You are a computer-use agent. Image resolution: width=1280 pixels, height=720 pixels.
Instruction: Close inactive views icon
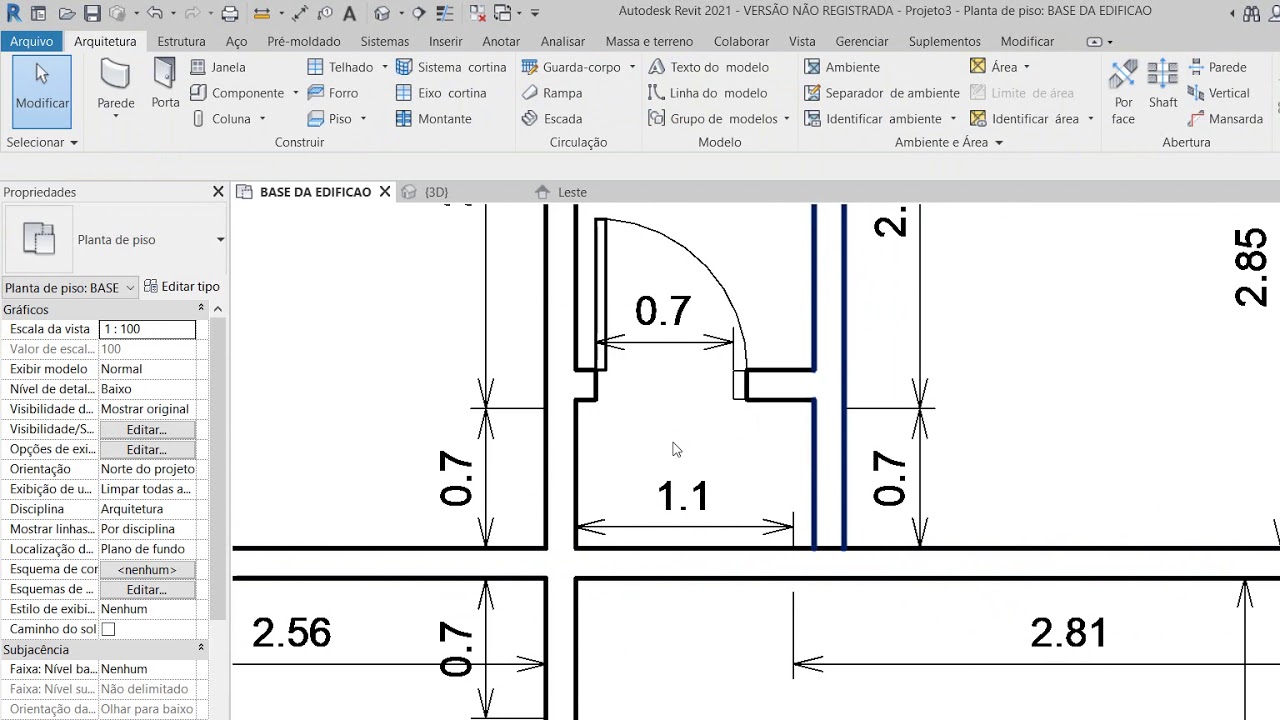click(478, 14)
